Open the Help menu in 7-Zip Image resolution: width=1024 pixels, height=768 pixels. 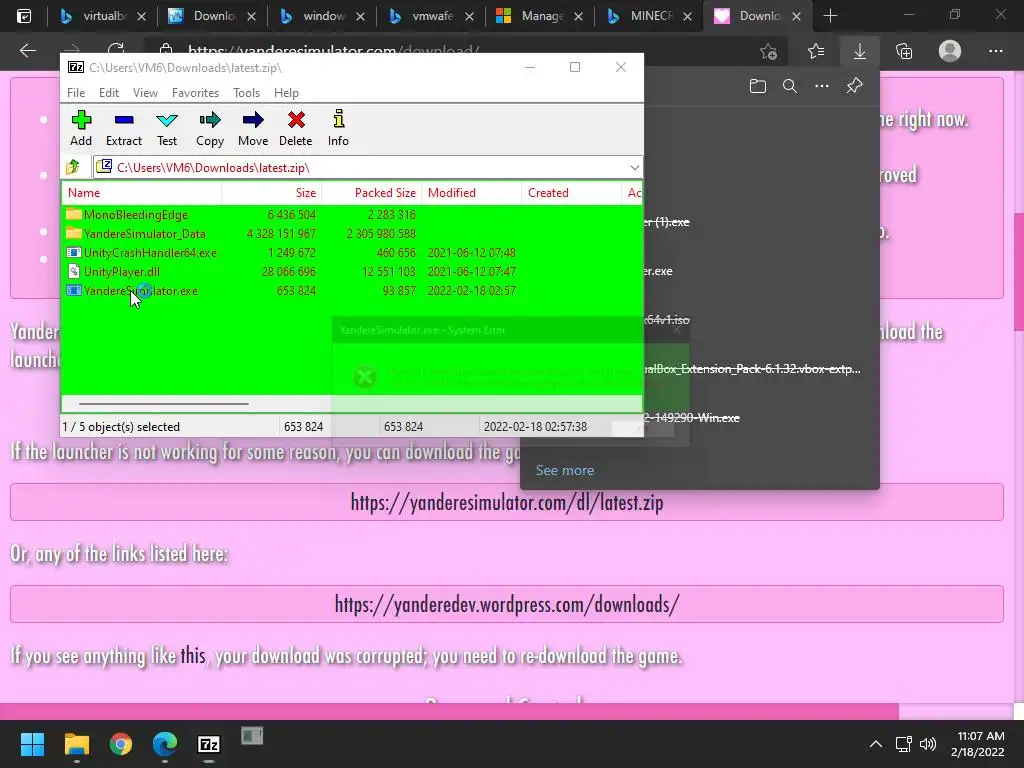coord(286,93)
